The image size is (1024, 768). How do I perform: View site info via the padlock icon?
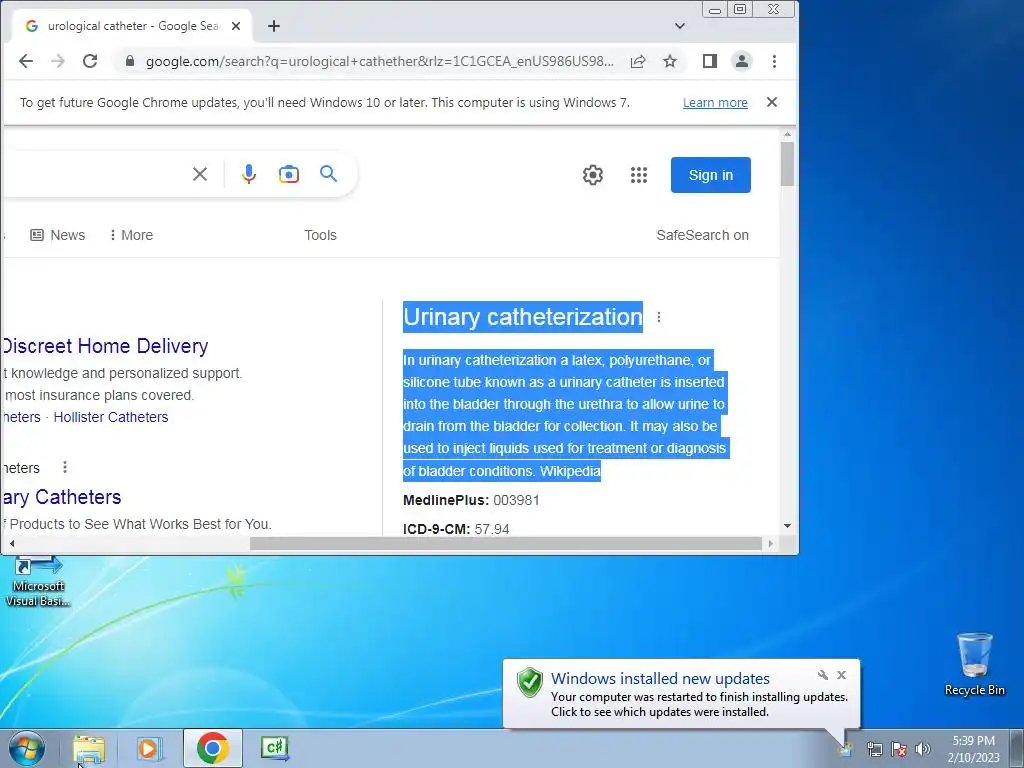(130, 61)
